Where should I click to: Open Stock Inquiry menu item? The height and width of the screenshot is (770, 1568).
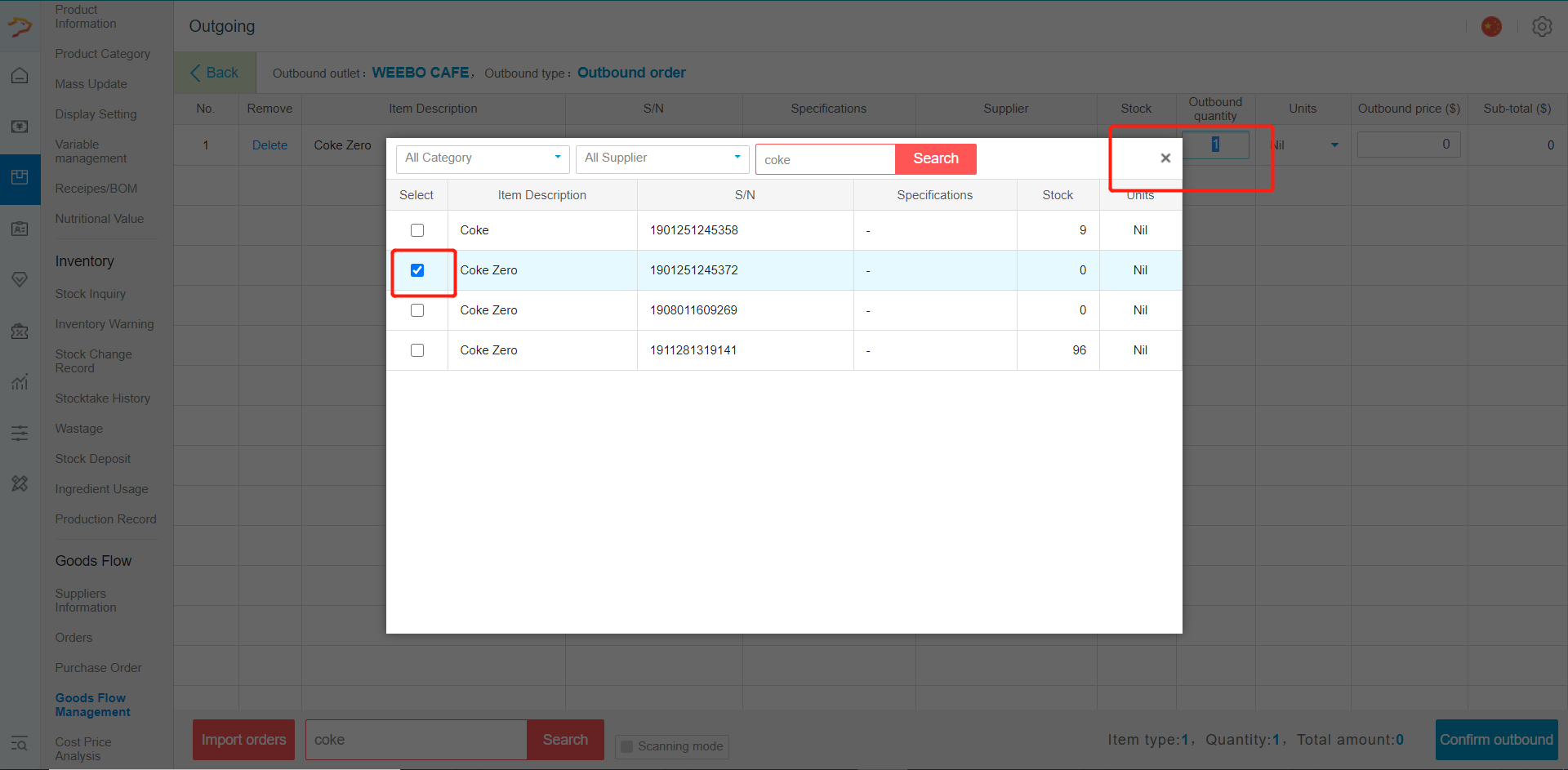pos(91,294)
